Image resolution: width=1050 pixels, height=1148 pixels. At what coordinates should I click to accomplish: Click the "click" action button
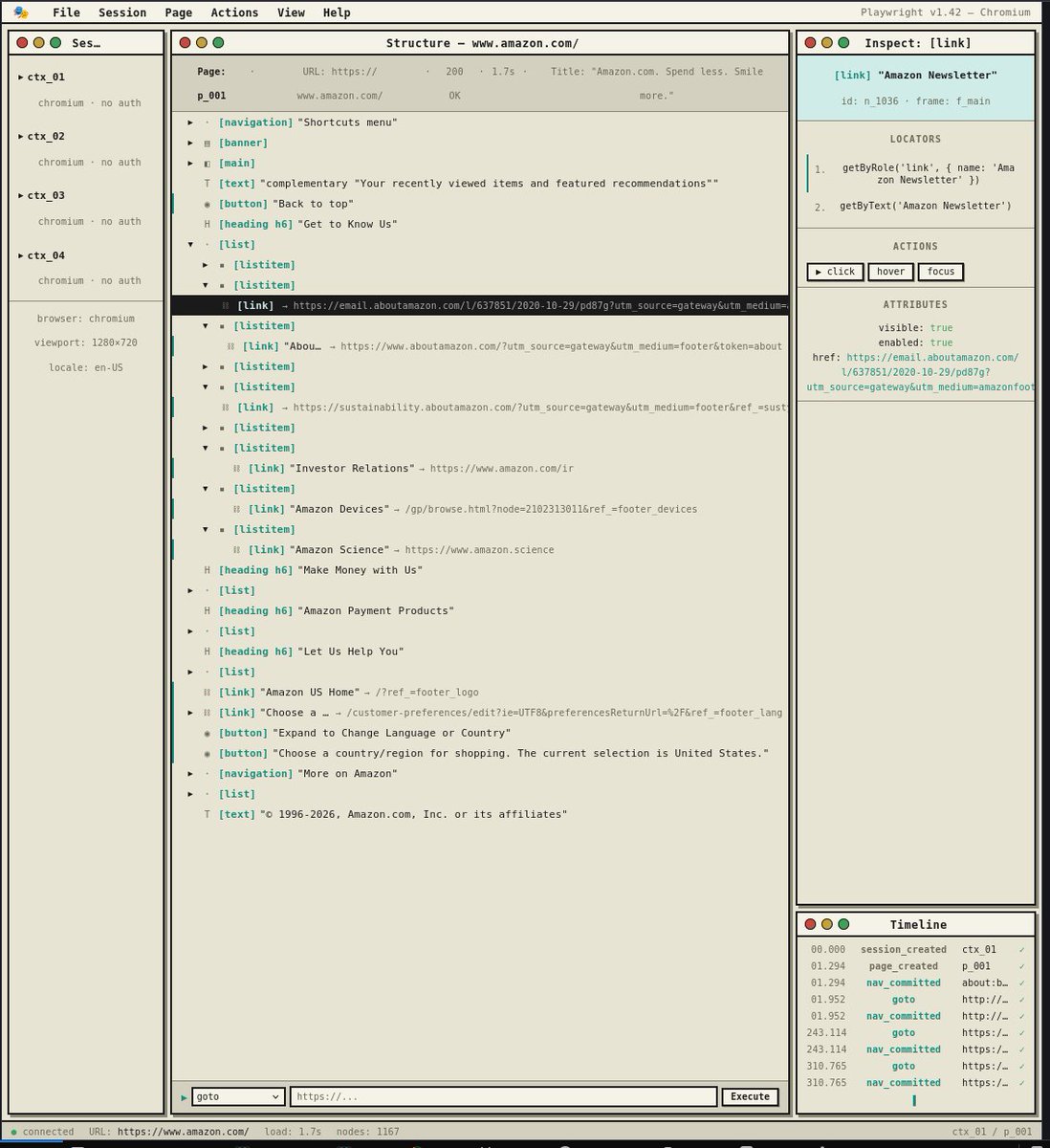click(835, 272)
